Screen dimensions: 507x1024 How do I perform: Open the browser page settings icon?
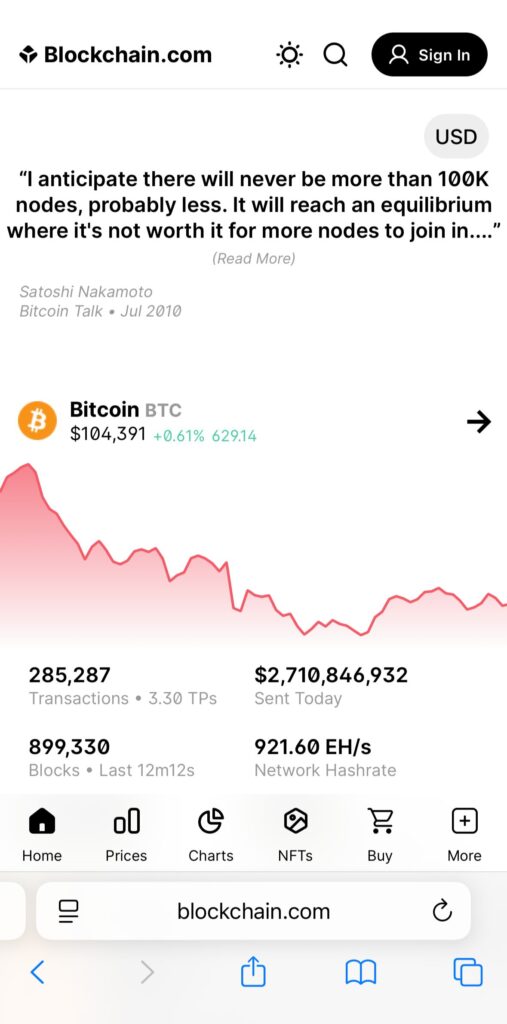(x=68, y=911)
